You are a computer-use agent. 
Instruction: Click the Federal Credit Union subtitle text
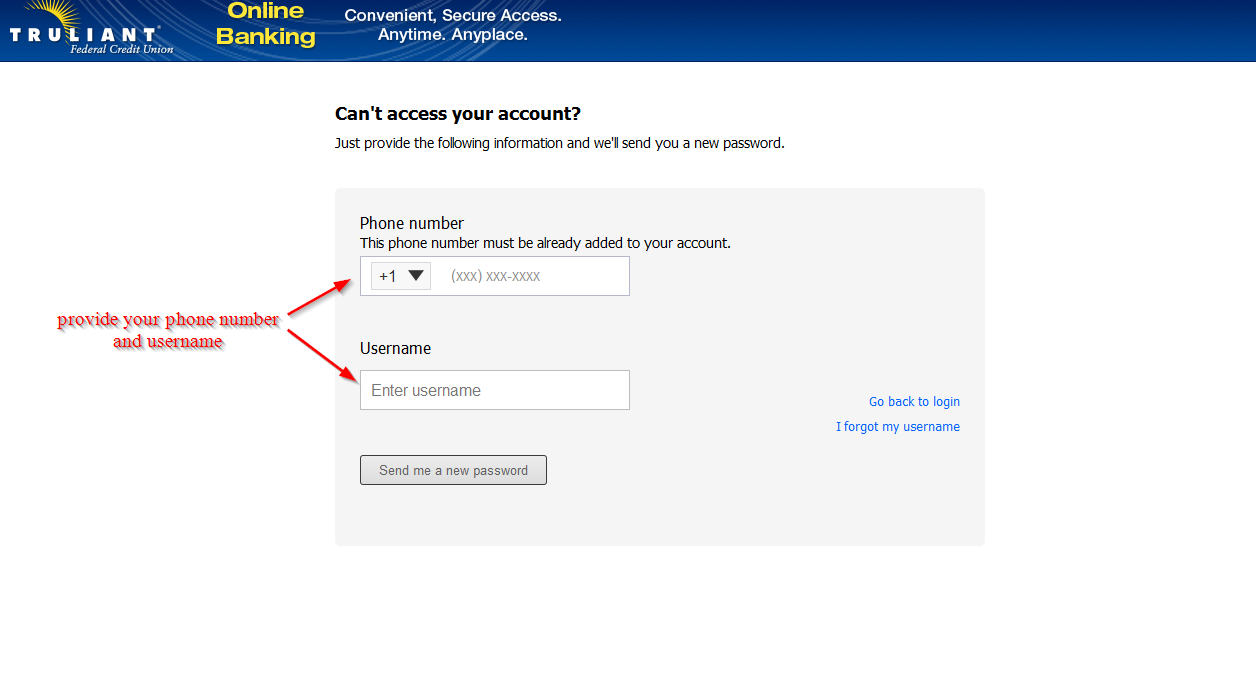tap(122, 49)
